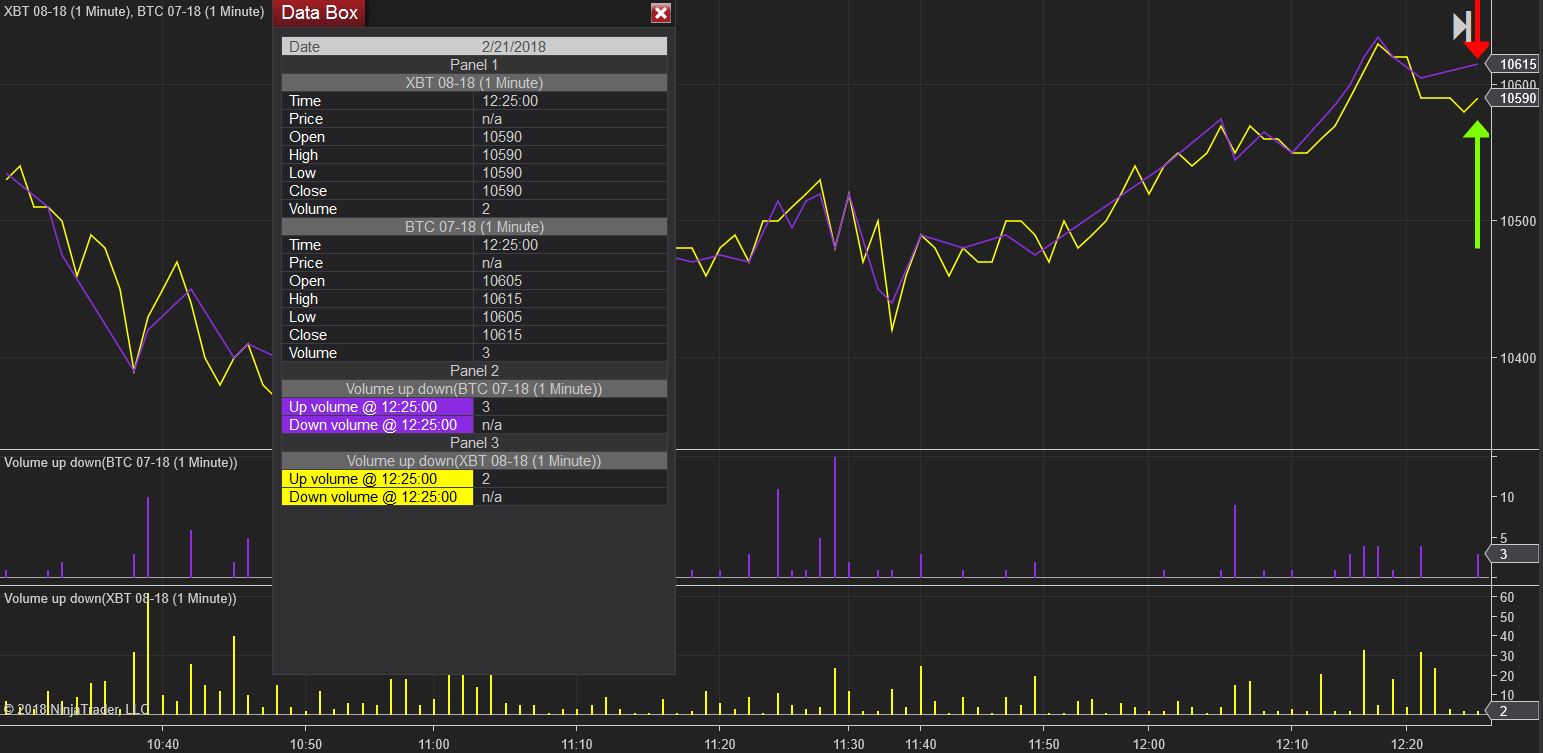This screenshot has width=1543, height=753.
Task: Click the 12:10 time axis label
Action: [1291, 744]
